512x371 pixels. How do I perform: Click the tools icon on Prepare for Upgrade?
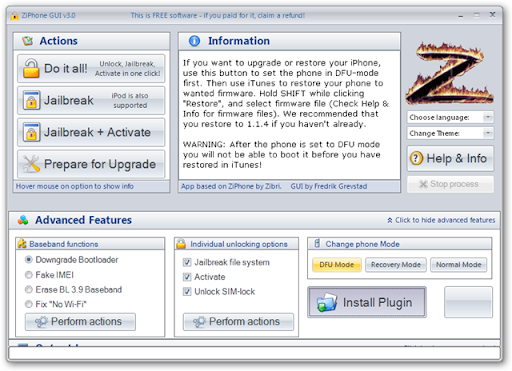pyautogui.click(x=31, y=164)
